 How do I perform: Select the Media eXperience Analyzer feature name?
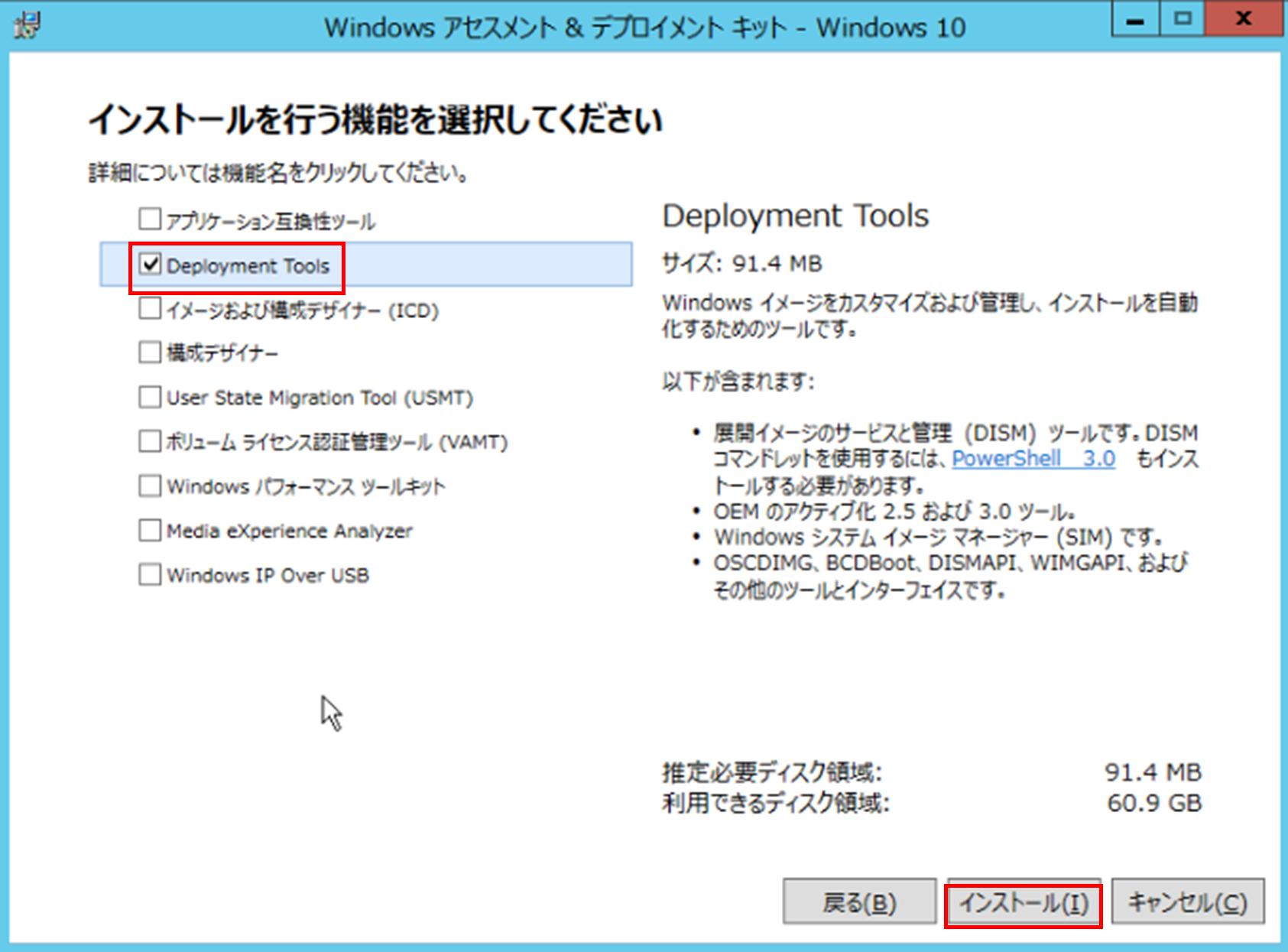[x=290, y=531]
